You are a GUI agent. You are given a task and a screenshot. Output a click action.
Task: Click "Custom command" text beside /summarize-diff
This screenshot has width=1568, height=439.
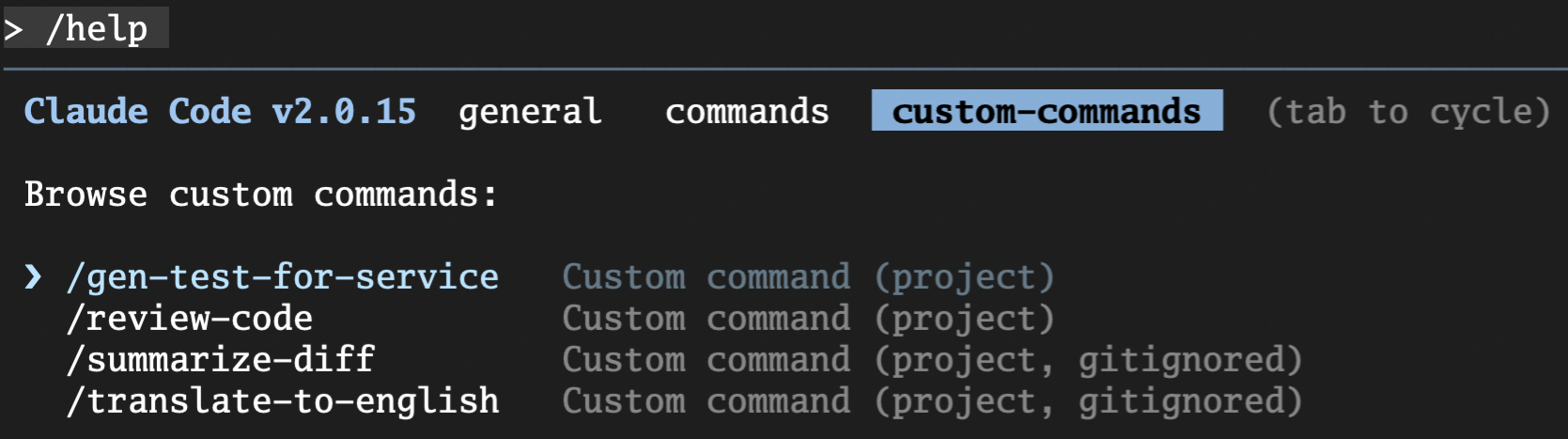pos(706,359)
